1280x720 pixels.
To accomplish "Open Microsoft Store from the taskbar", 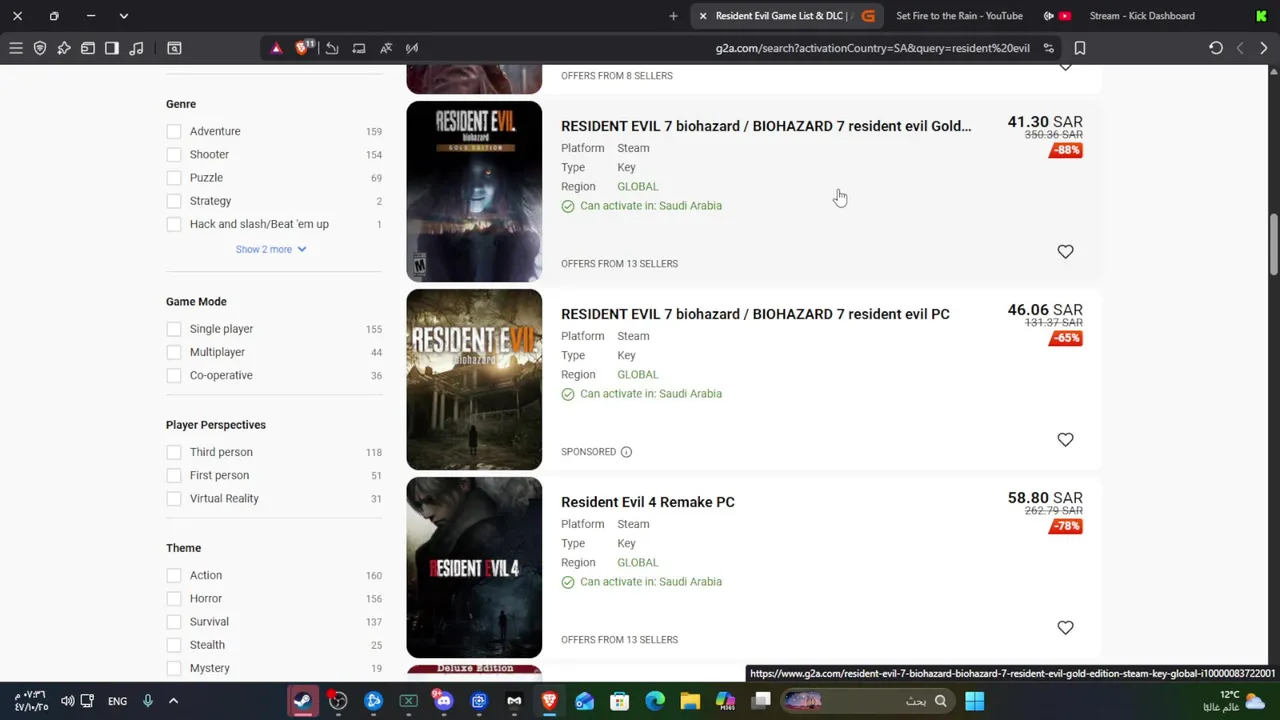I will (x=620, y=701).
